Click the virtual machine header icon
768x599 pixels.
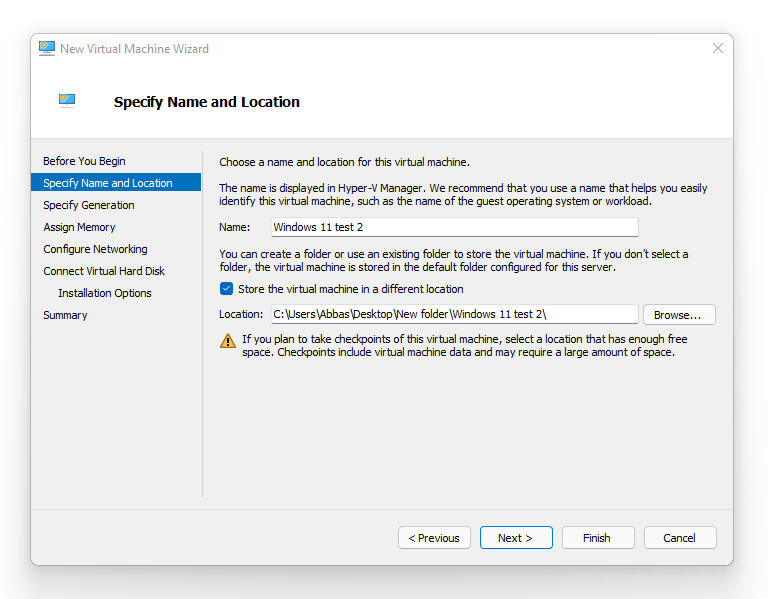67,100
